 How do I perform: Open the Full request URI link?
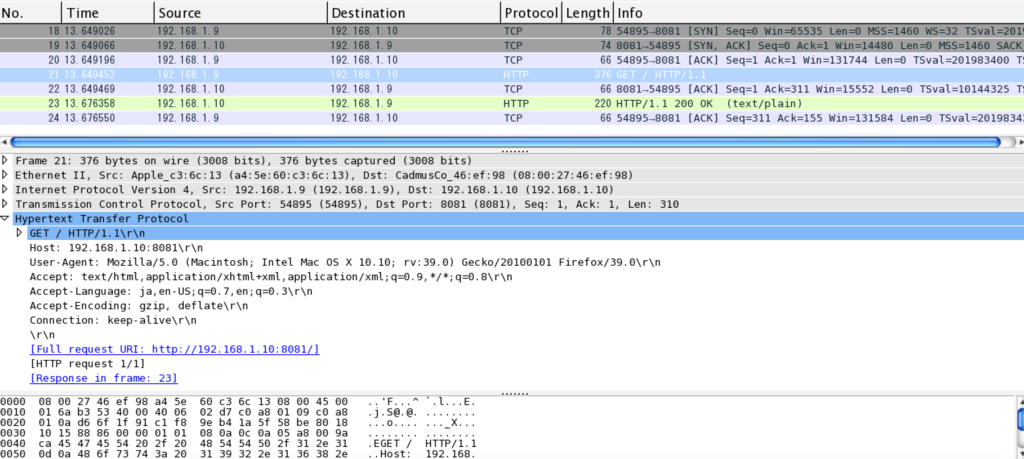click(x=174, y=349)
